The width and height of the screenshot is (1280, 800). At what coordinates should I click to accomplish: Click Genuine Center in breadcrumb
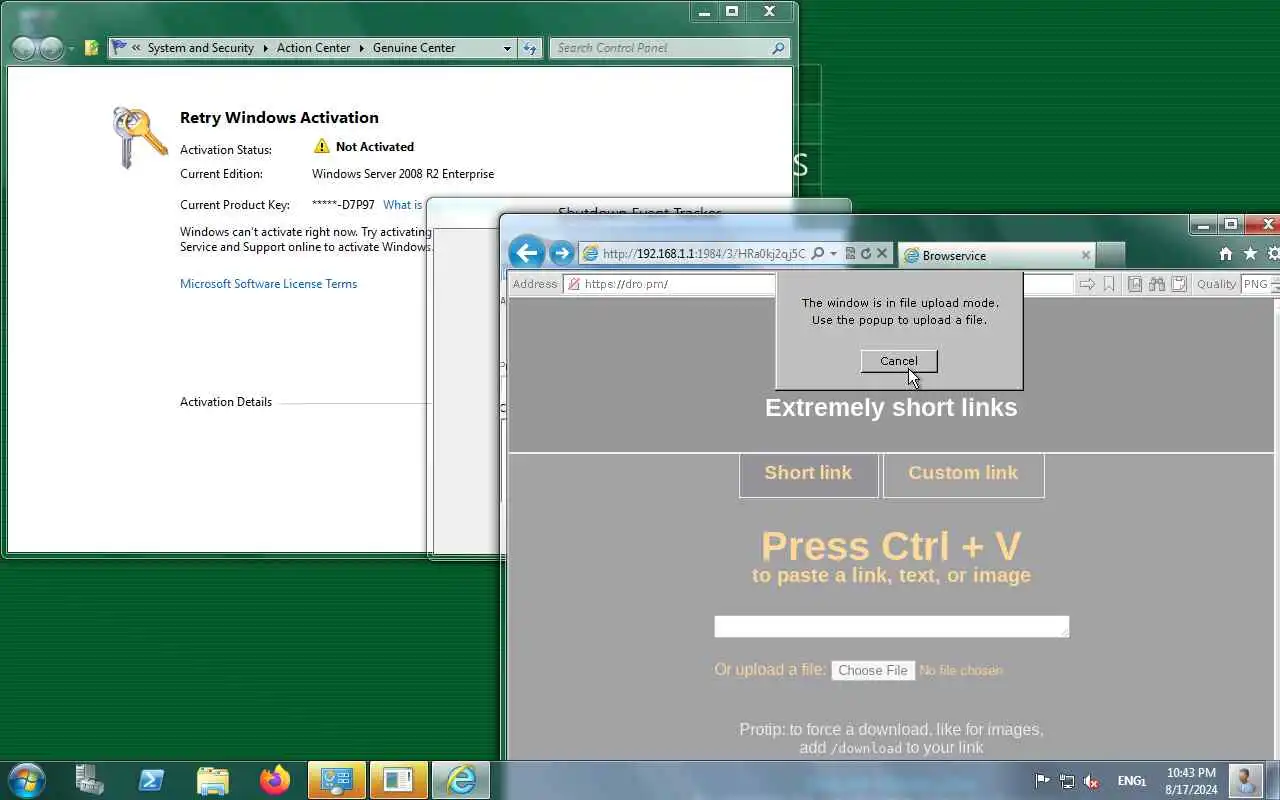tap(414, 48)
